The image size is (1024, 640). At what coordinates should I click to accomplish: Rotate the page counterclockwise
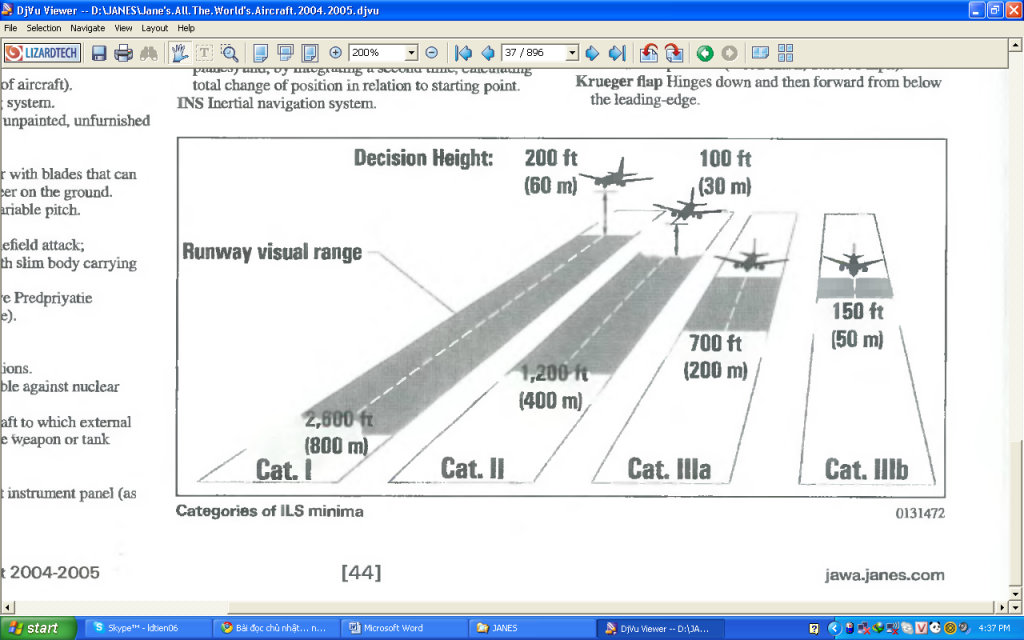point(649,53)
